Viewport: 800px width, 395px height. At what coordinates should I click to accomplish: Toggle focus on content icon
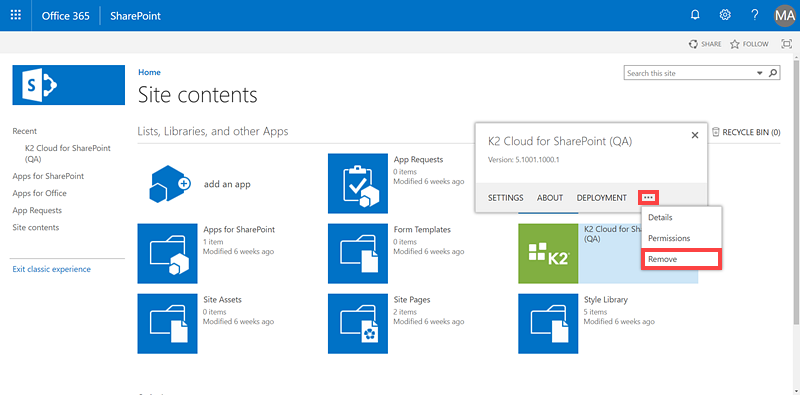coord(786,44)
